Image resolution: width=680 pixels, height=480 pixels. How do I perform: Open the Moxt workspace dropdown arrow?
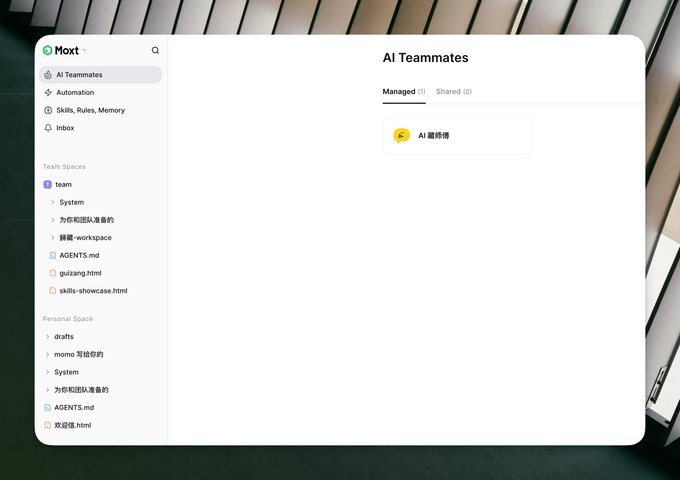click(85, 50)
